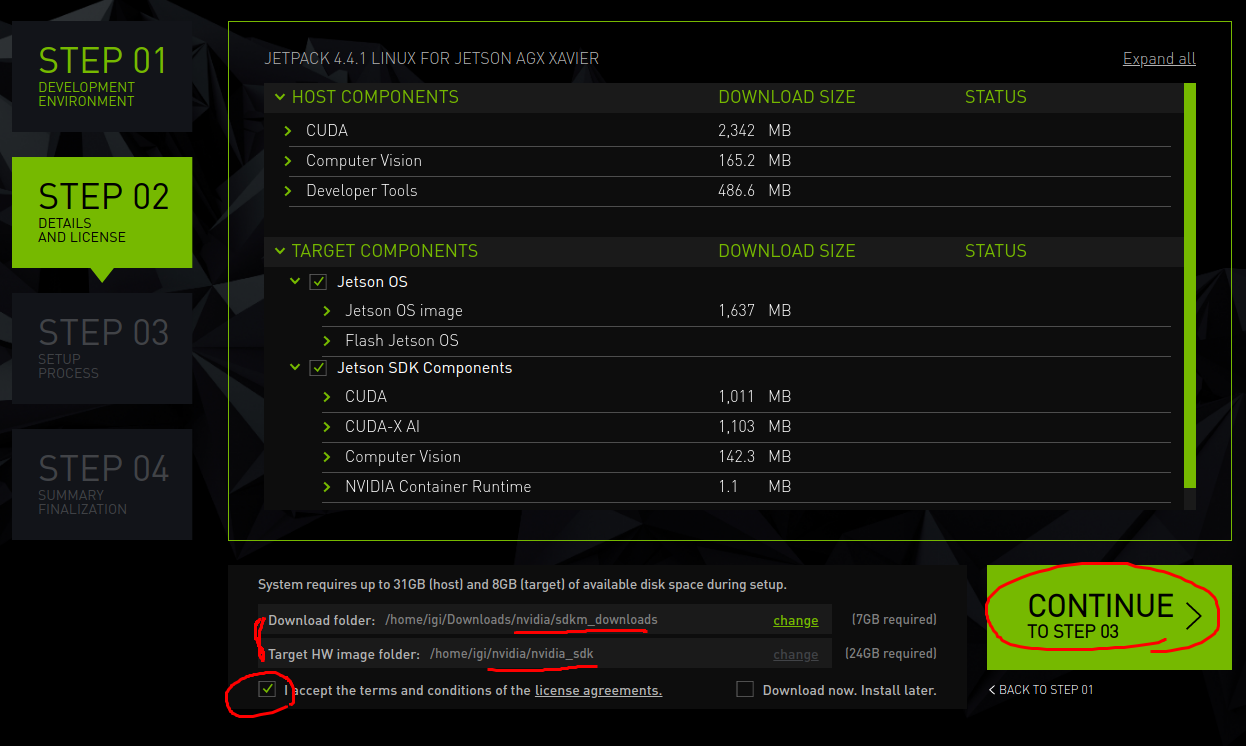Expand the NVIDIA Container Runtime row
The height and width of the screenshot is (746, 1246).
[x=327, y=487]
